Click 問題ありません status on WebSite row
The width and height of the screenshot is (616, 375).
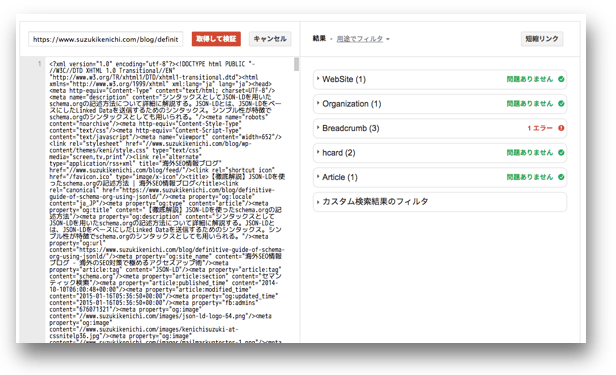[530, 79]
